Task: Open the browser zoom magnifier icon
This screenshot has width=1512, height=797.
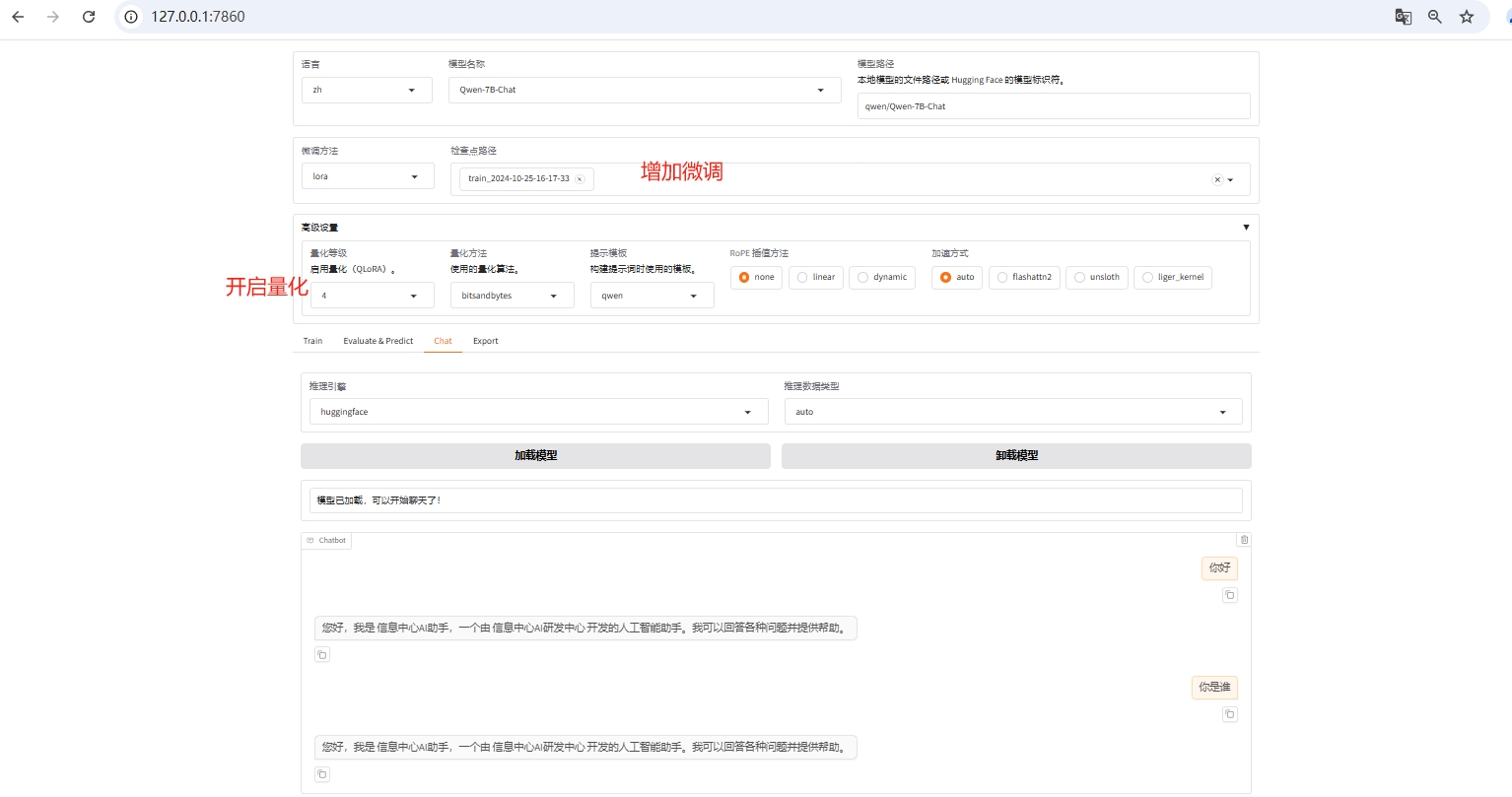Action: point(1434,17)
